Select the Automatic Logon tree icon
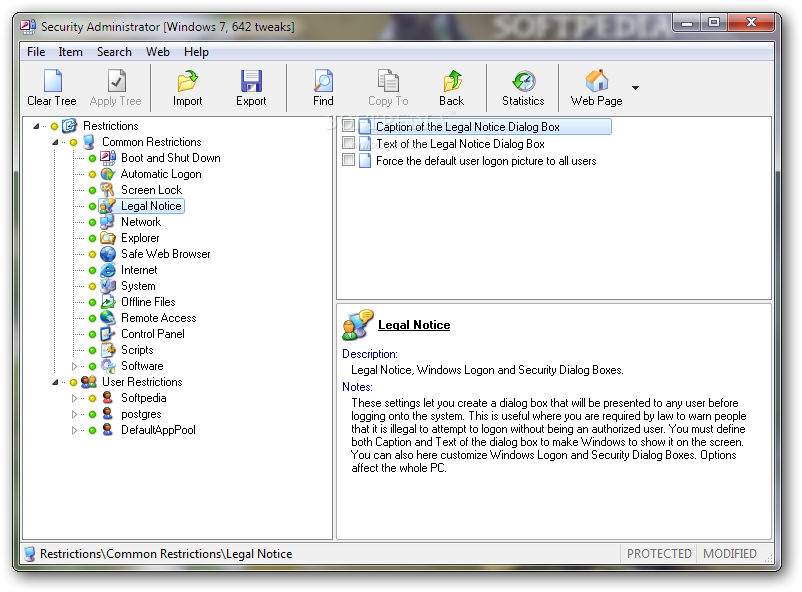Image resolution: width=802 pixels, height=592 pixels. (x=108, y=174)
